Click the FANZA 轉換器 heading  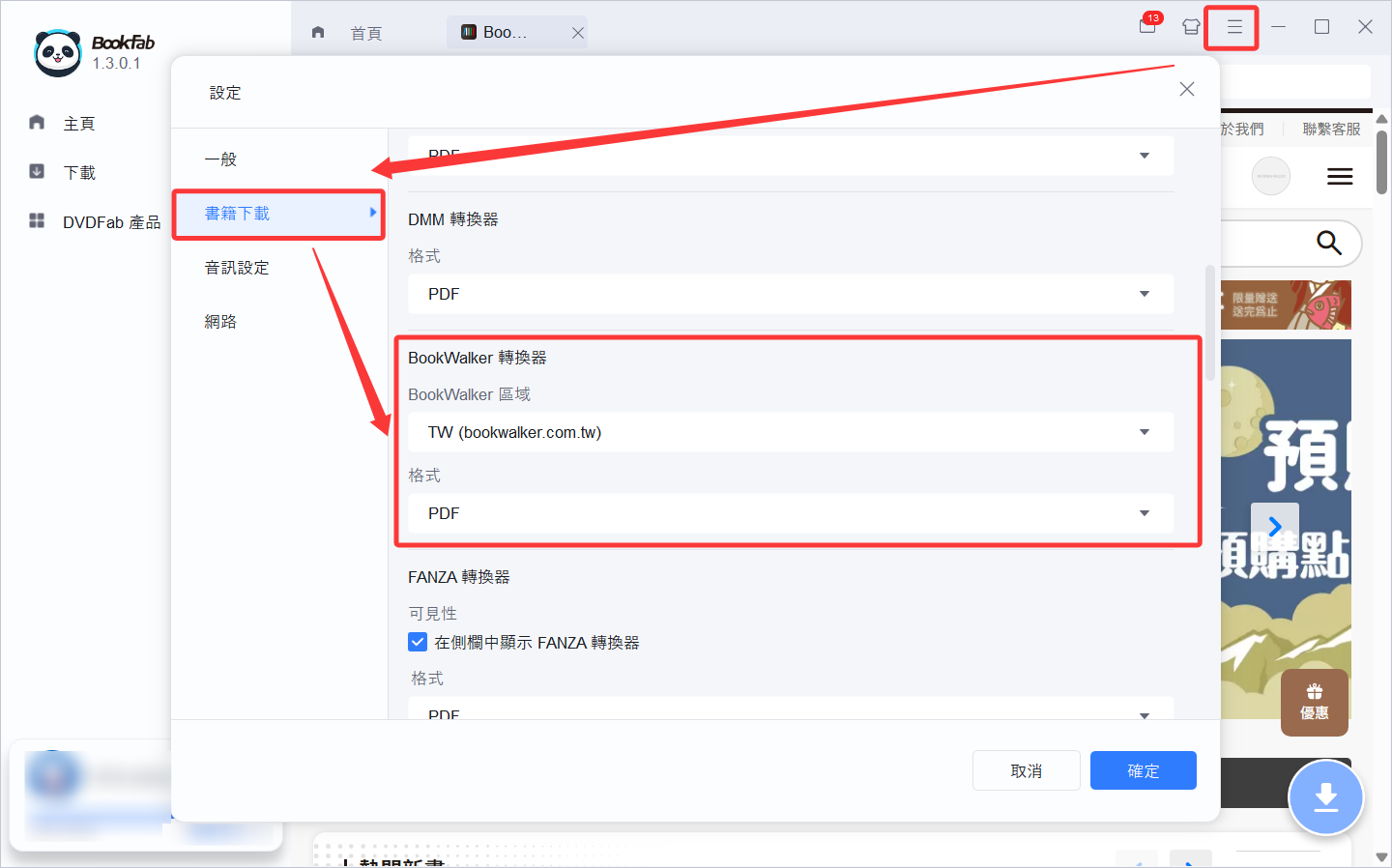click(x=459, y=577)
